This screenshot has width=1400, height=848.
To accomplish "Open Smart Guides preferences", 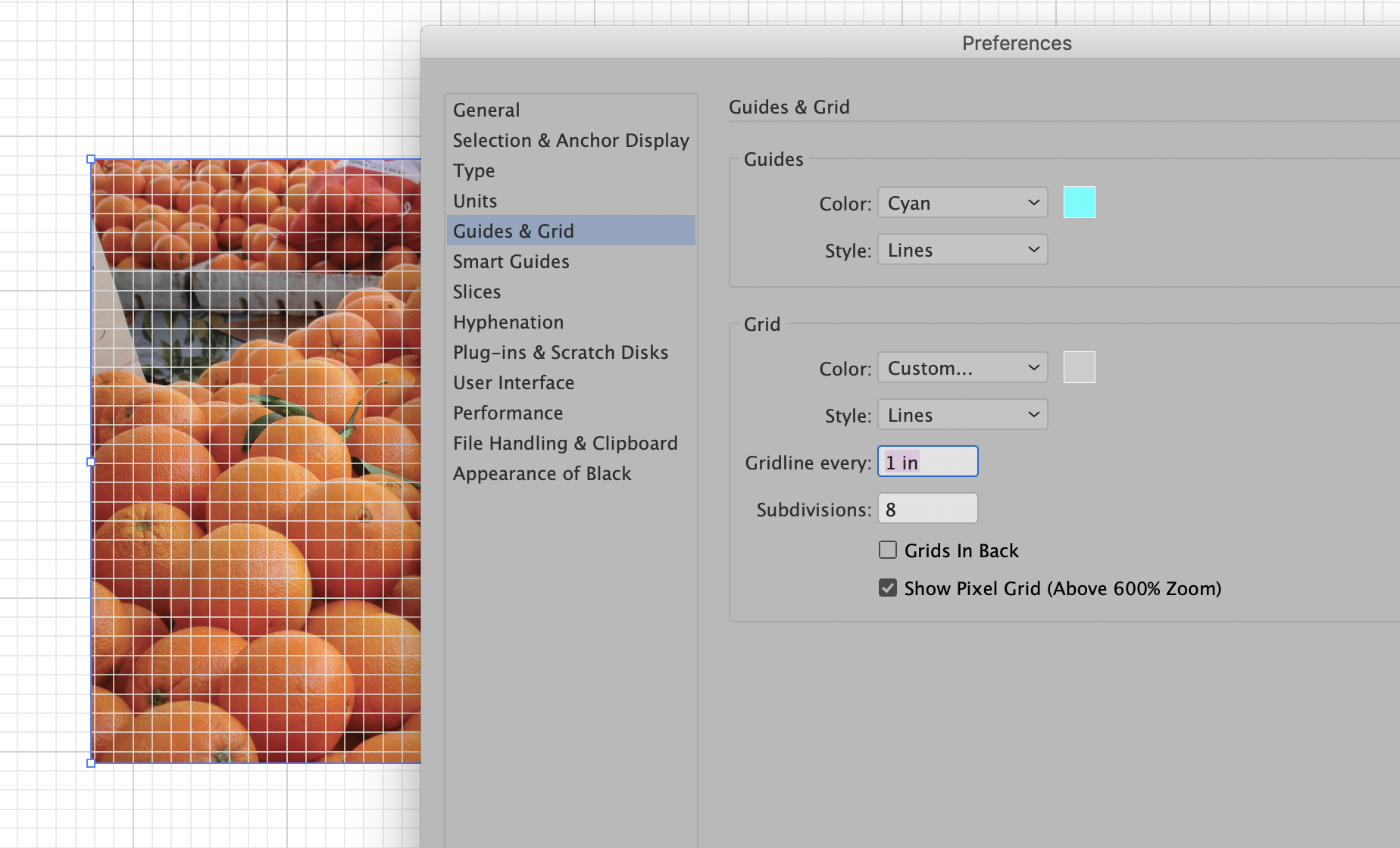I will tap(511, 262).
